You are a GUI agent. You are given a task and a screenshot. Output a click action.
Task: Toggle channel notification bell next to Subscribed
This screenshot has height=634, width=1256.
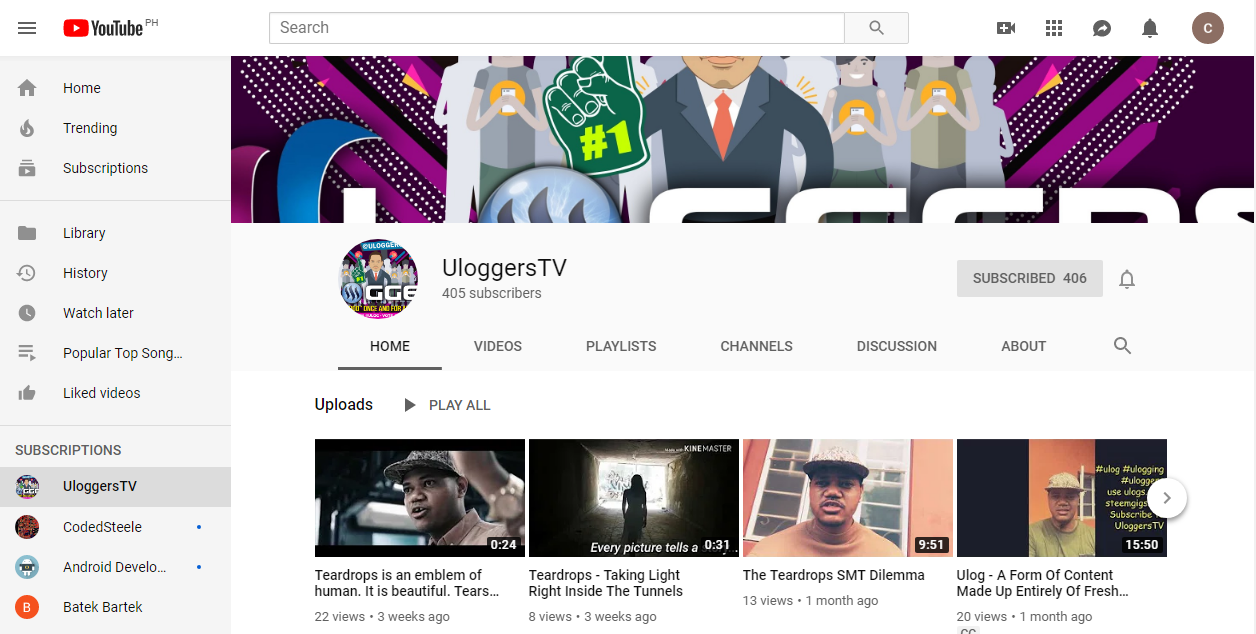(x=1127, y=279)
